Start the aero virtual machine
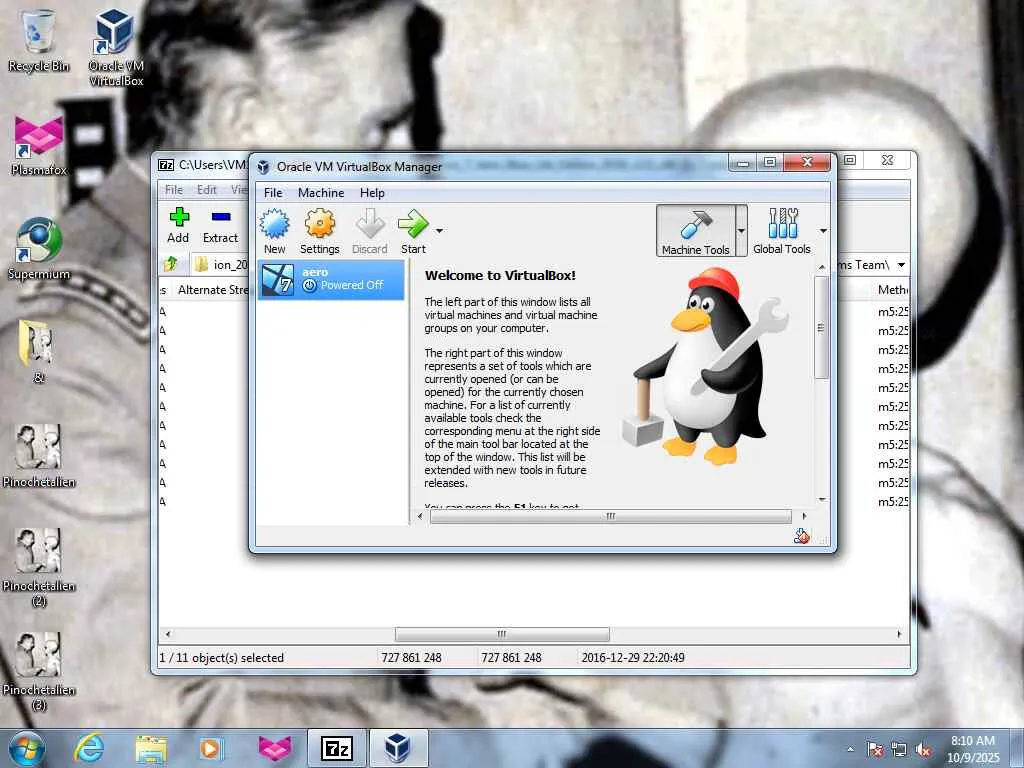 point(413,231)
